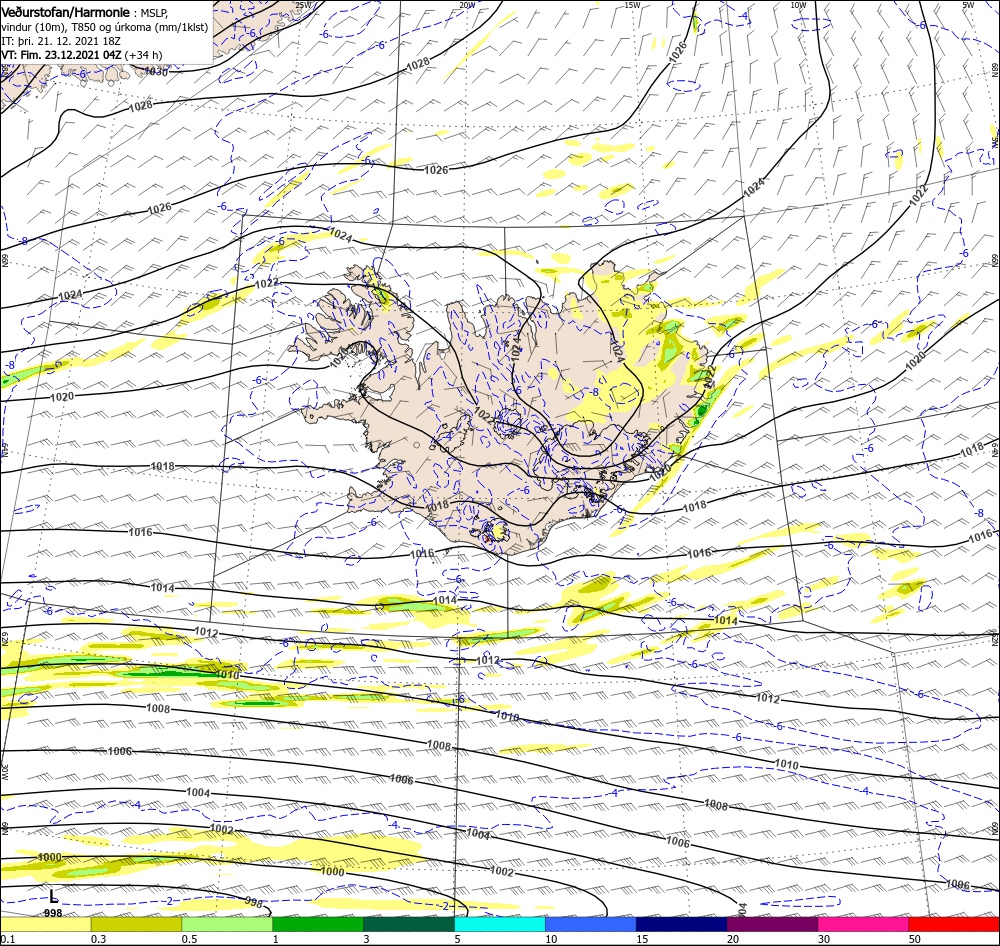Image resolution: width=1000 pixels, height=946 pixels.
Task: Select the navy 15 mm legend color band
Action: pos(682,924)
